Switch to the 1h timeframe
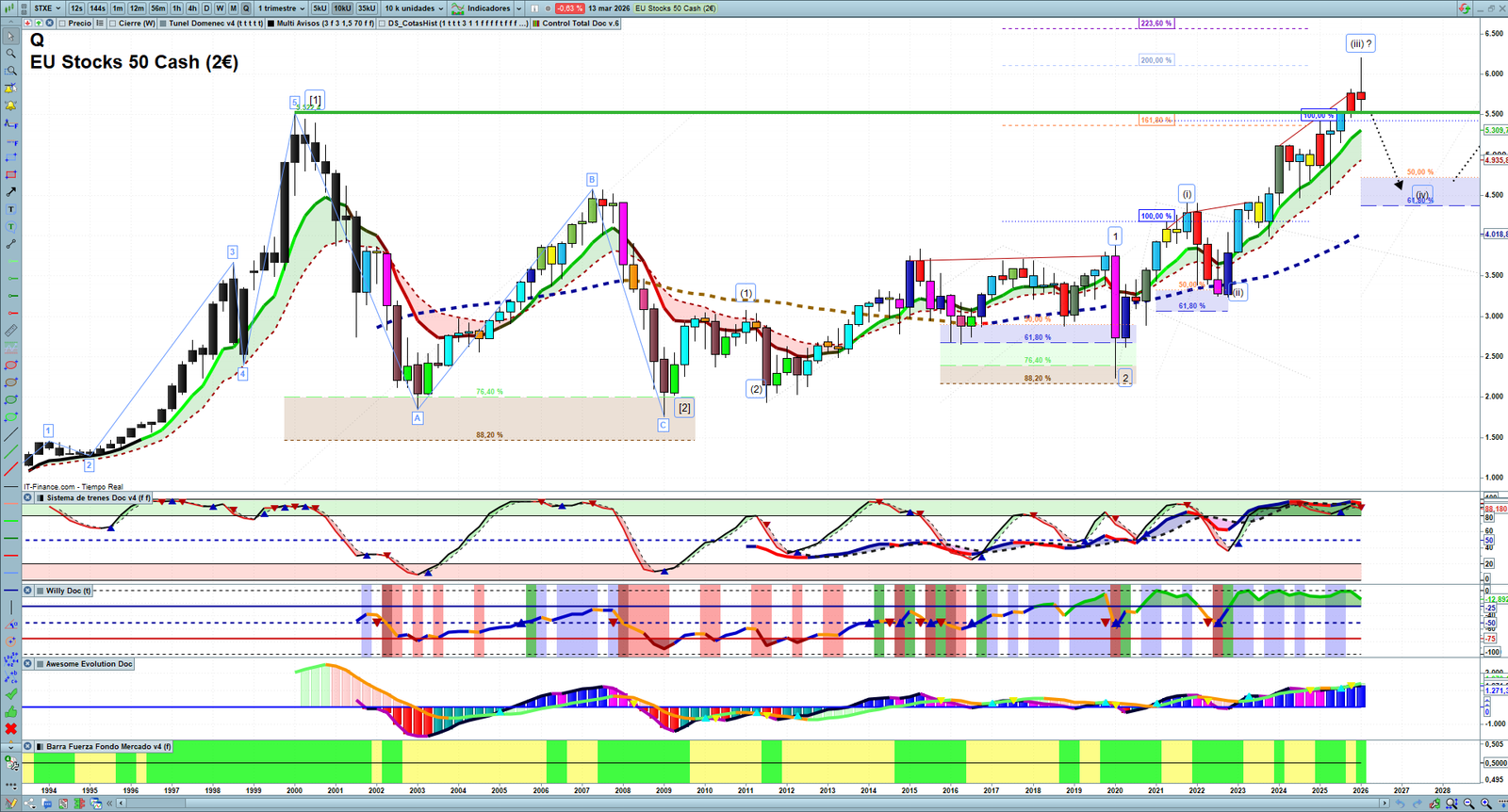The width and height of the screenshot is (1508, 812). tap(176, 8)
